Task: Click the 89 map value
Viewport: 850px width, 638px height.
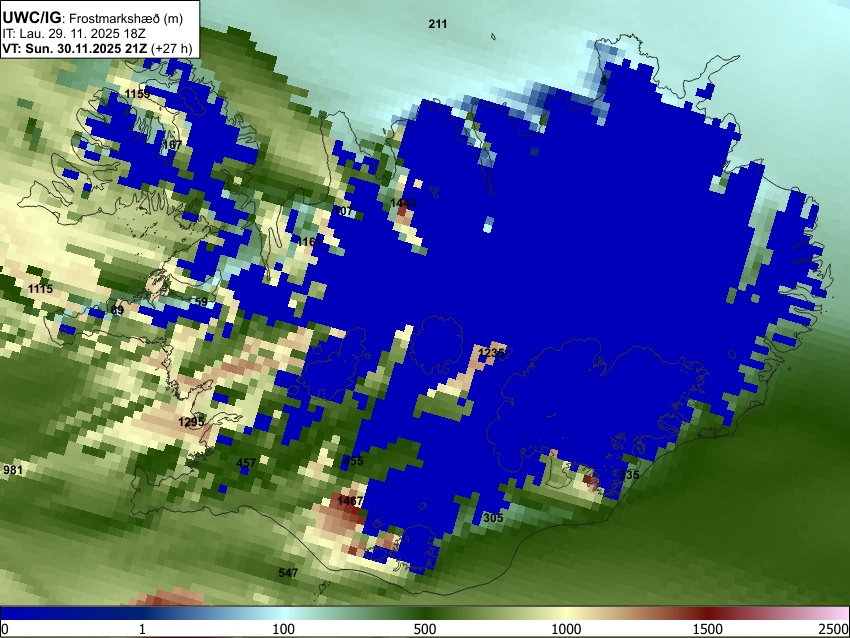Action: click(x=117, y=311)
